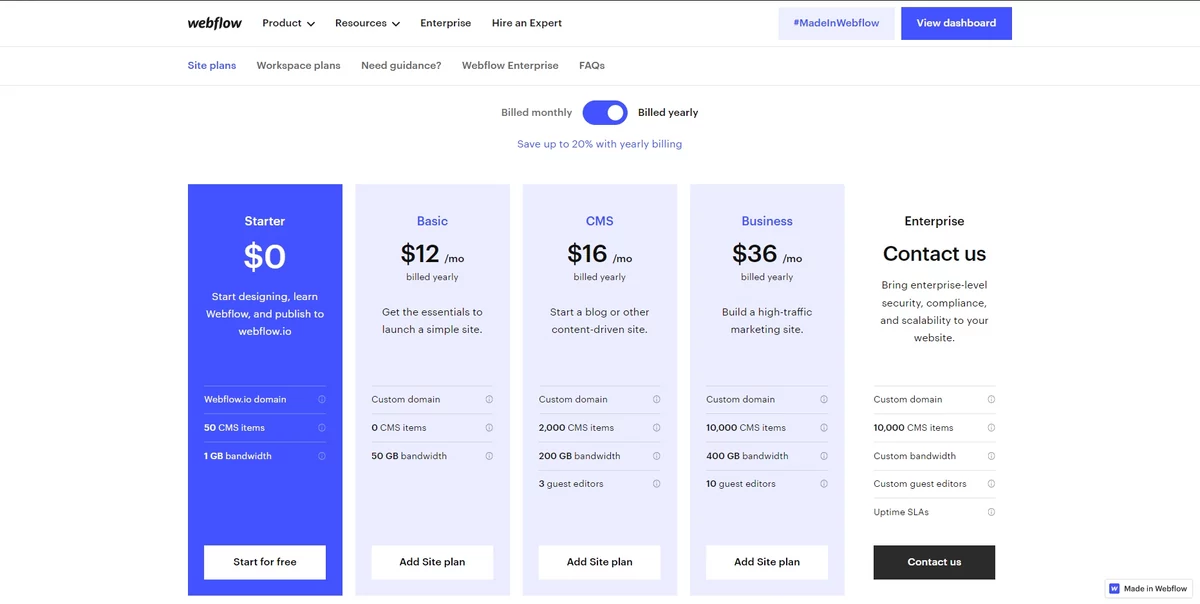The width and height of the screenshot is (1200, 604).
Task: Click Contact us button for Enterprise
Action: 934,562
